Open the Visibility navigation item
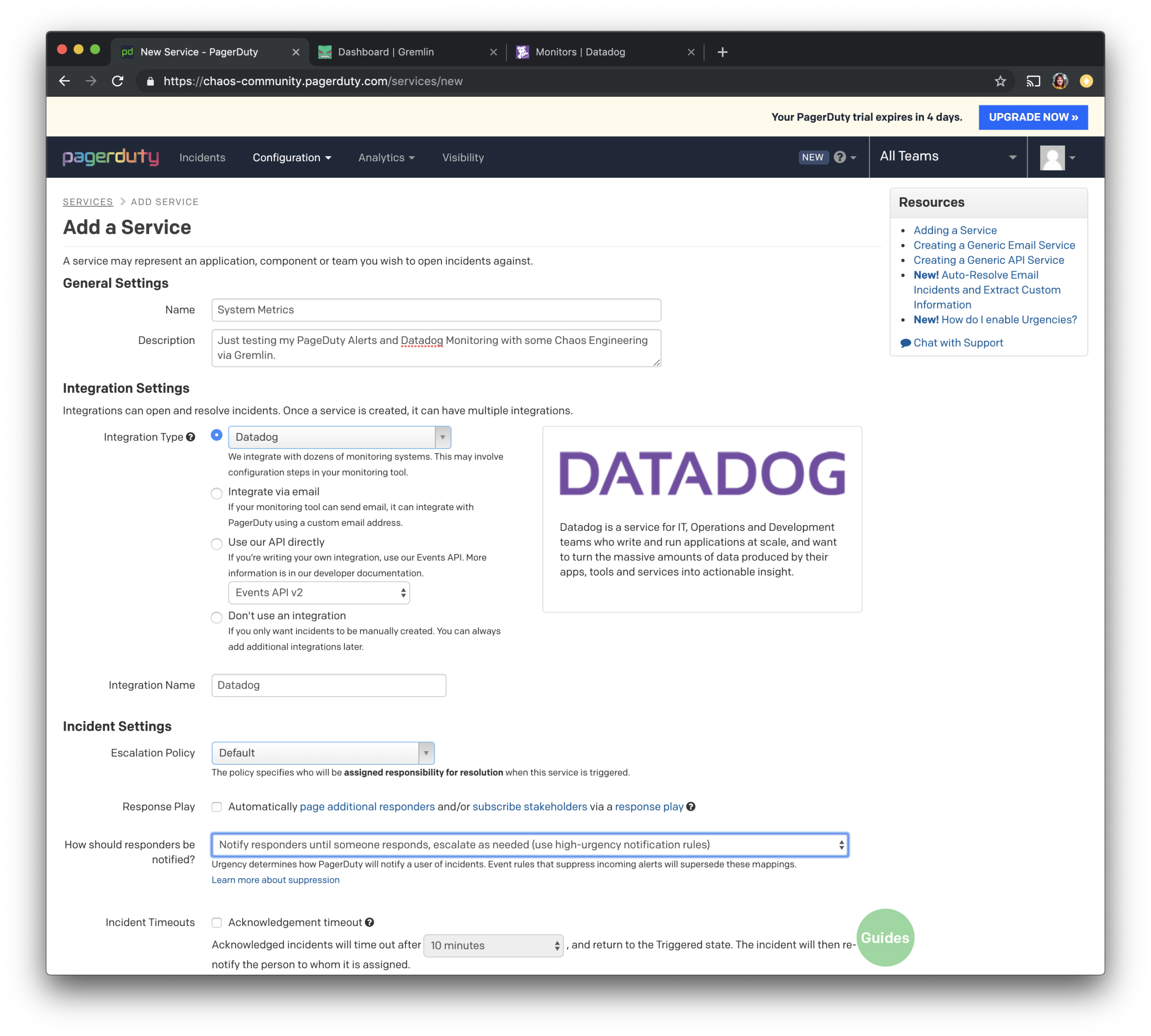Image resolution: width=1151 pixels, height=1036 pixels. tap(463, 157)
